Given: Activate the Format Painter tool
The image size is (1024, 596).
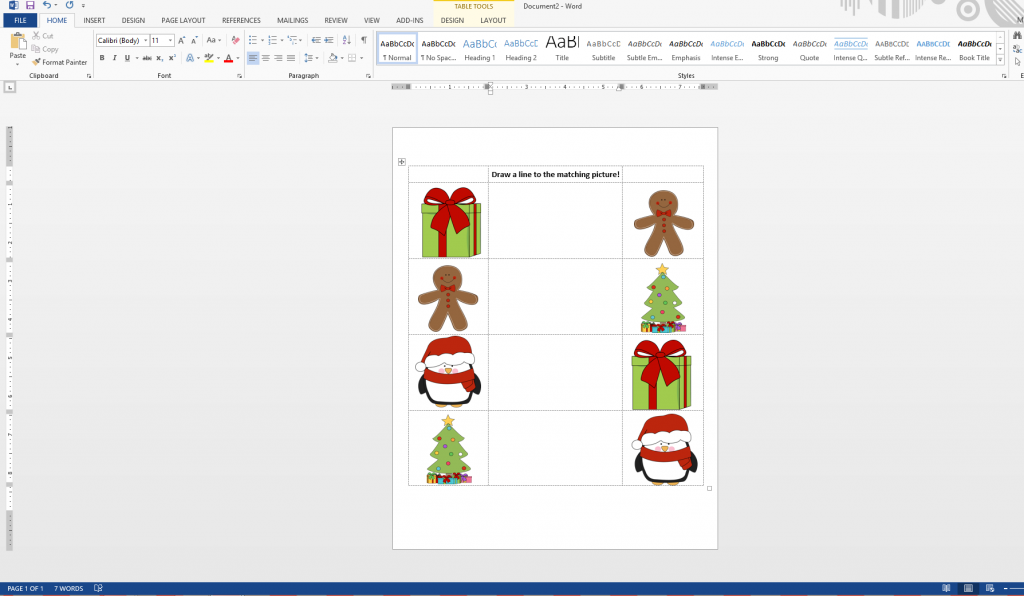Looking at the screenshot, I should tap(59, 62).
